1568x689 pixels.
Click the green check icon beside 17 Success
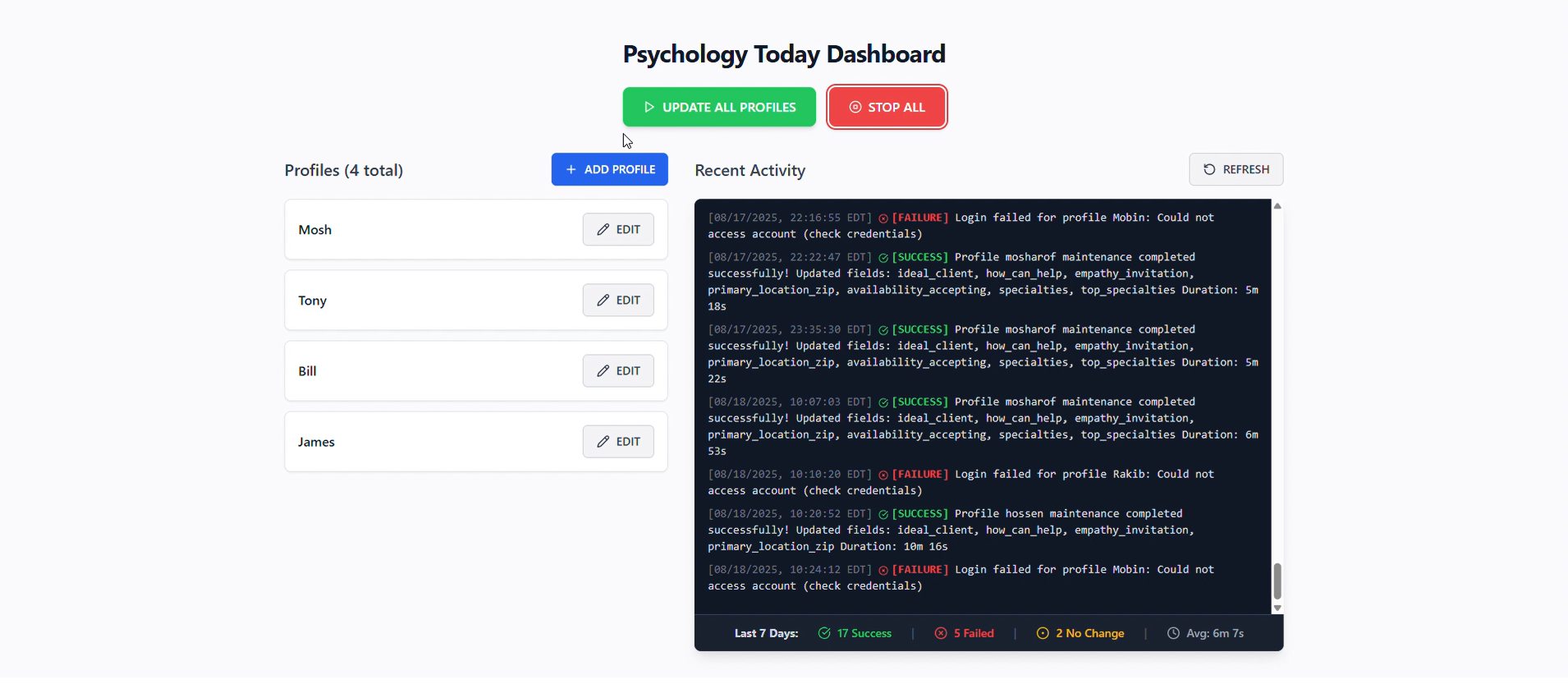(x=824, y=633)
